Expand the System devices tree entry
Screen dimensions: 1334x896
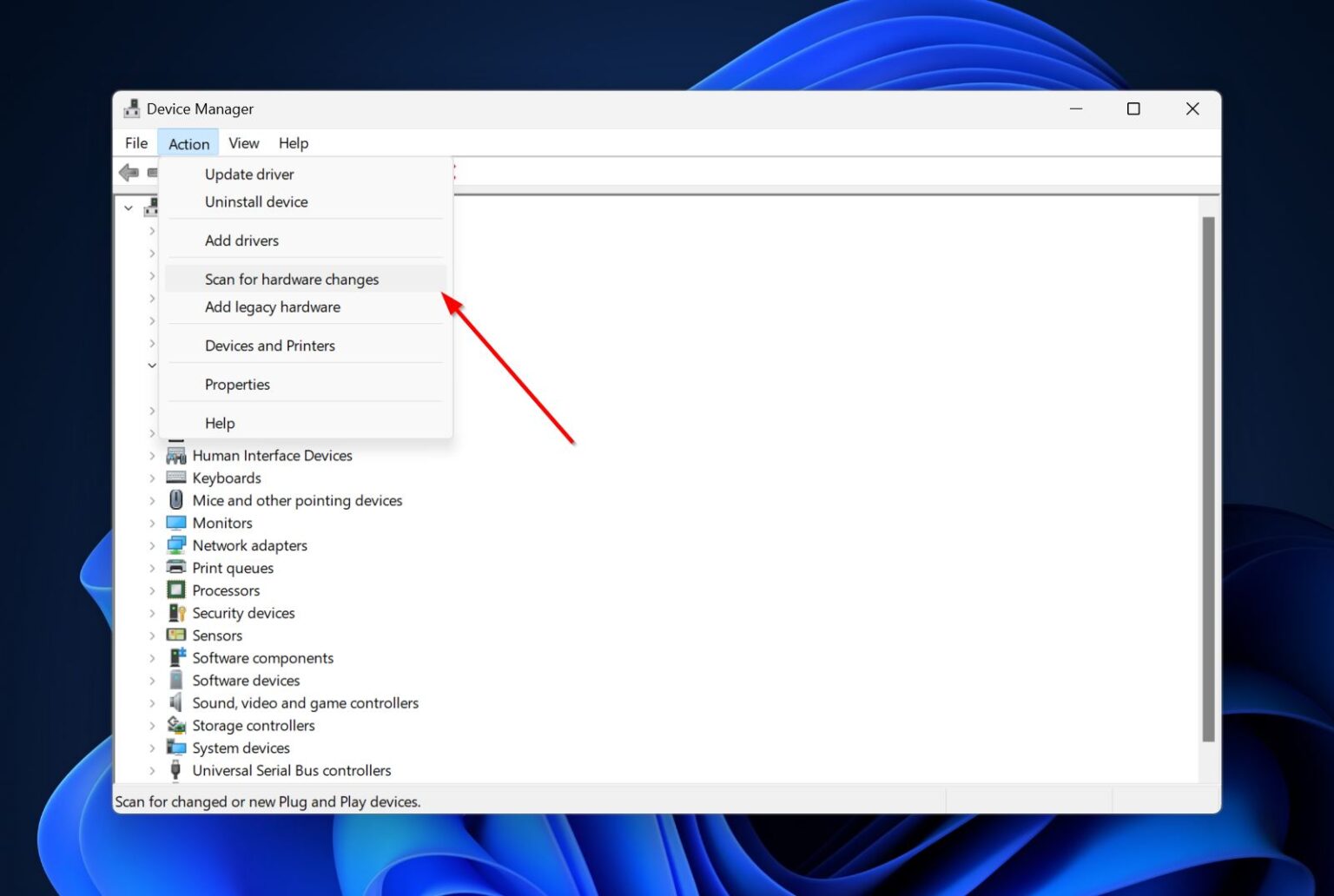pos(154,748)
